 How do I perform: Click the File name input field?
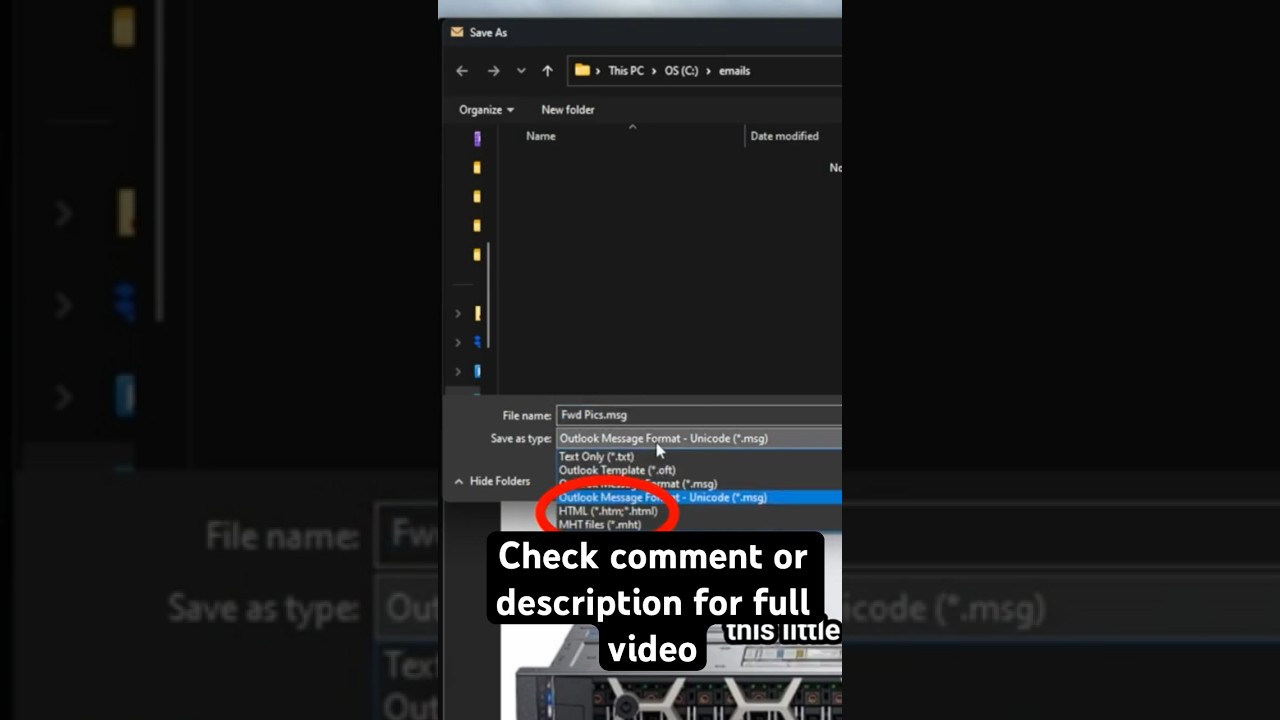(x=699, y=415)
